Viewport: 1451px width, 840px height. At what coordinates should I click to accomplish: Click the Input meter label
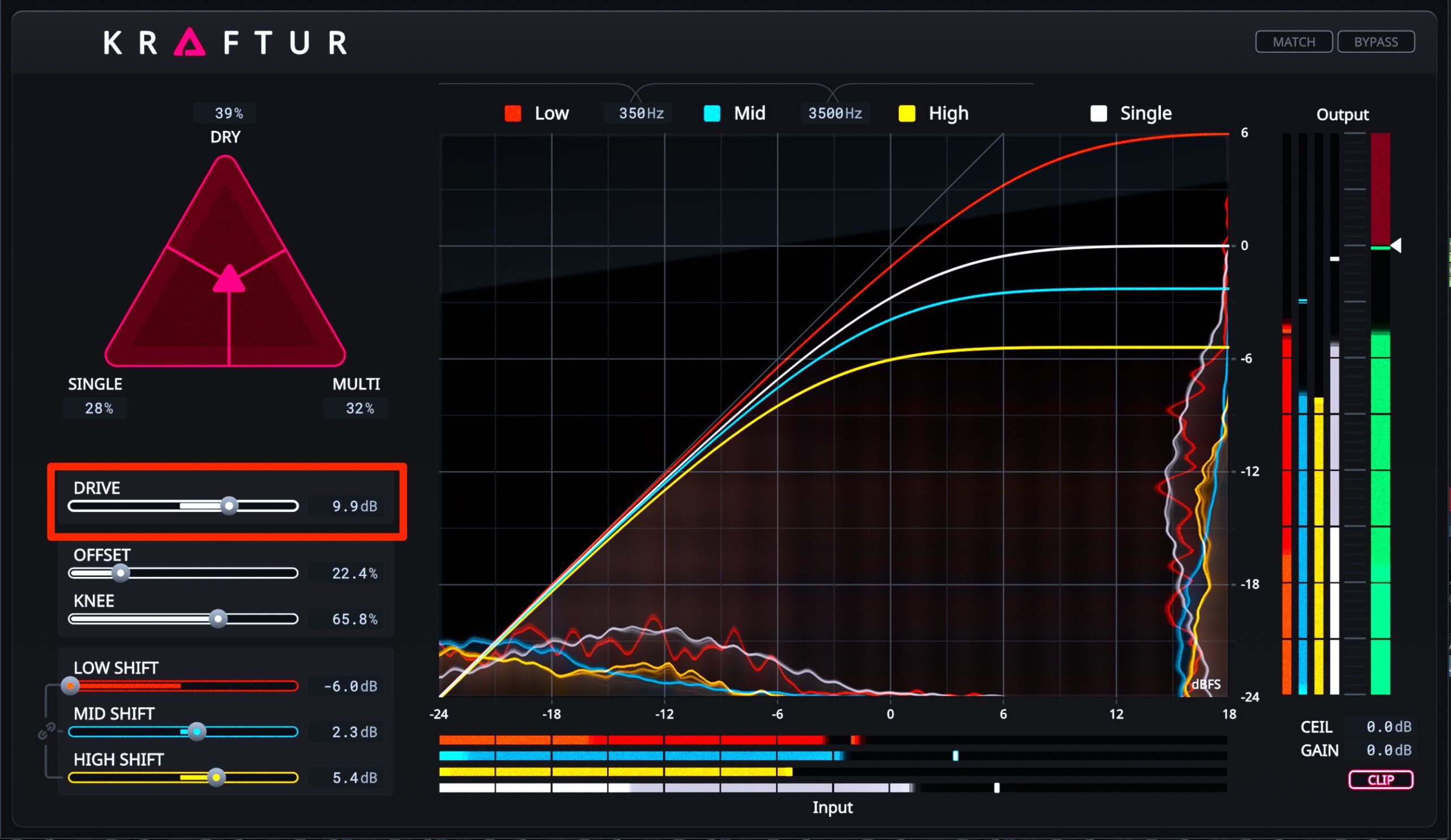pos(832,808)
